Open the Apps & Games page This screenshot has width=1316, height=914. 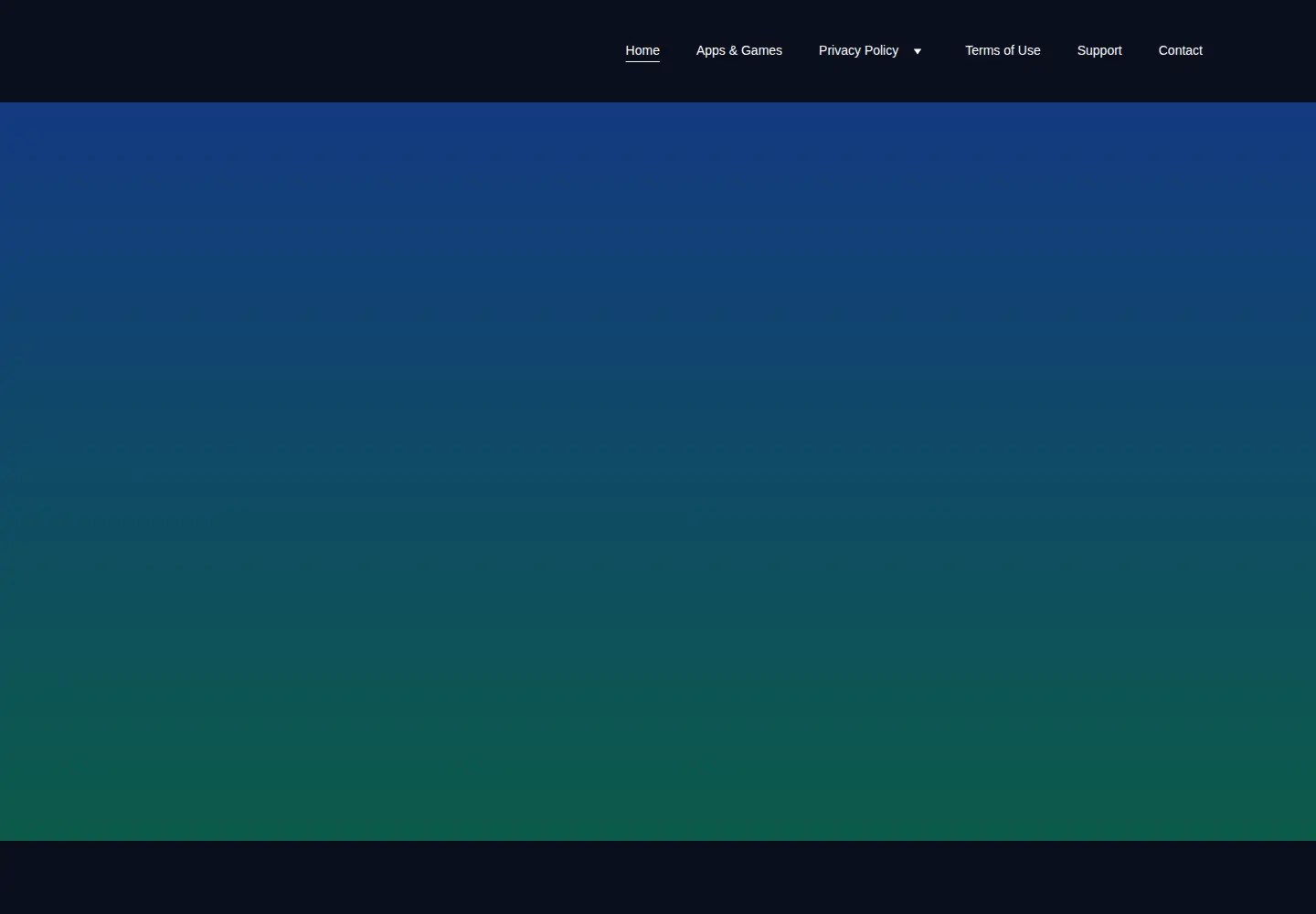(x=739, y=50)
